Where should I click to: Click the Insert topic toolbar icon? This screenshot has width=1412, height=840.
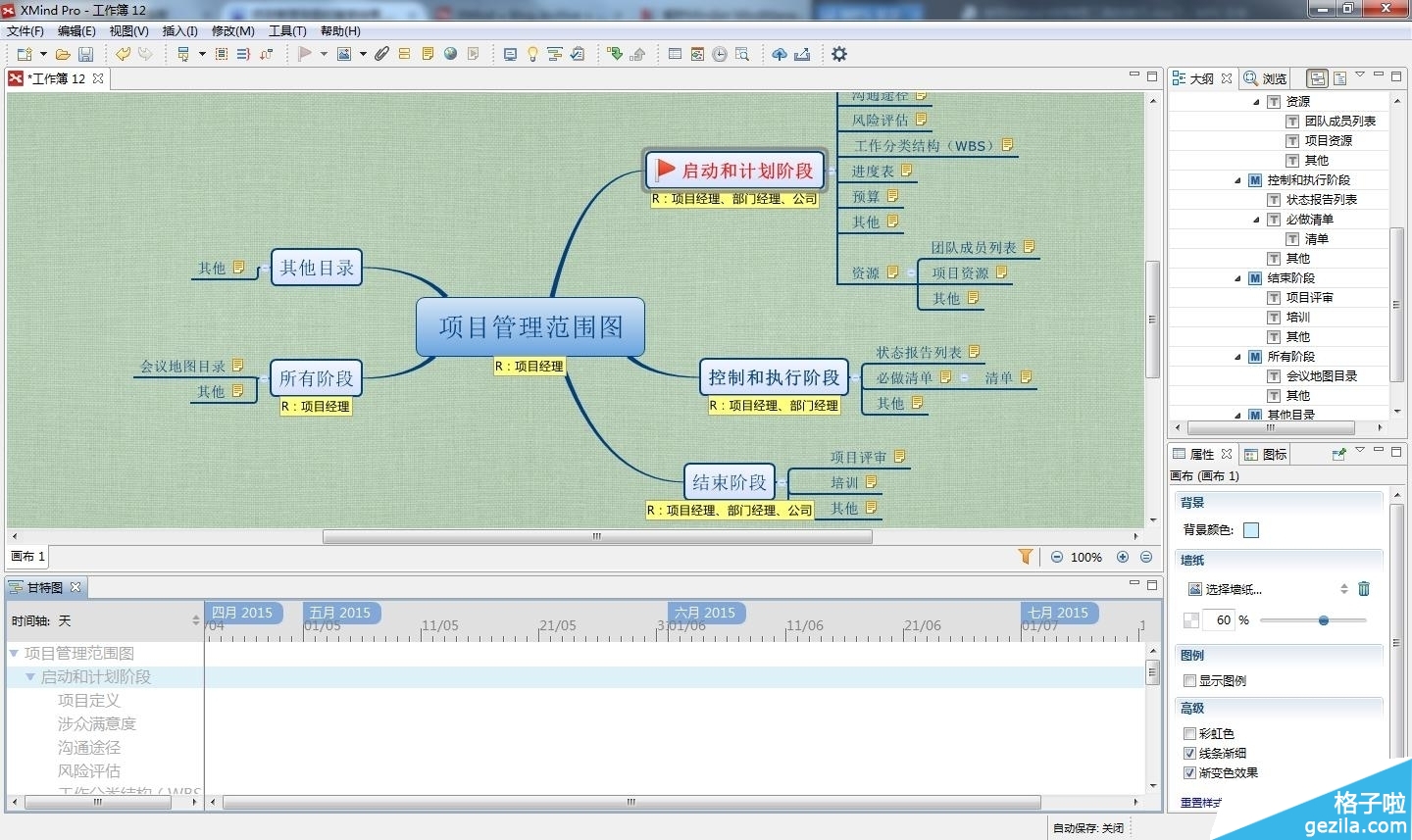[182, 54]
